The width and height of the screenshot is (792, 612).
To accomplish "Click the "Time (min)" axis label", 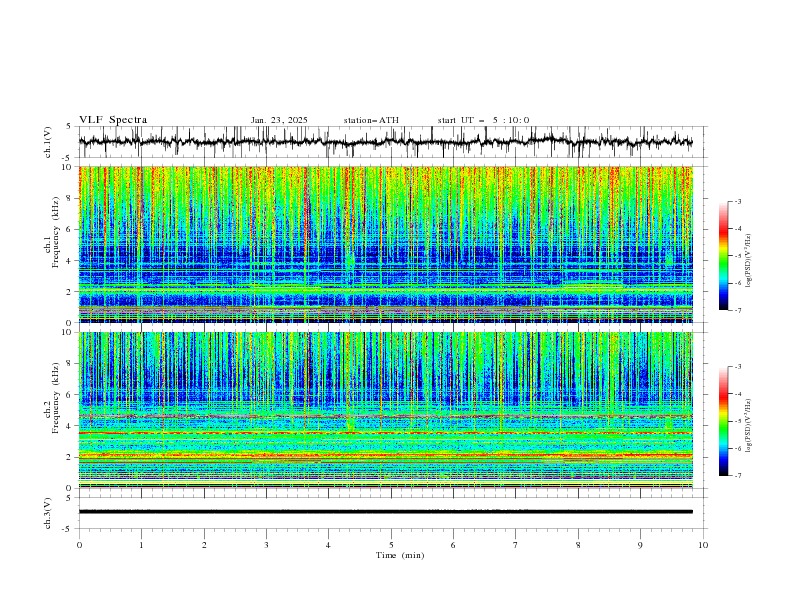I will [x=400, y=555].
